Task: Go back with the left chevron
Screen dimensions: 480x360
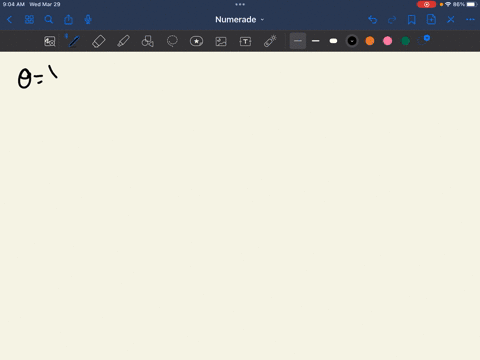Action: click(x=9, y=20)
